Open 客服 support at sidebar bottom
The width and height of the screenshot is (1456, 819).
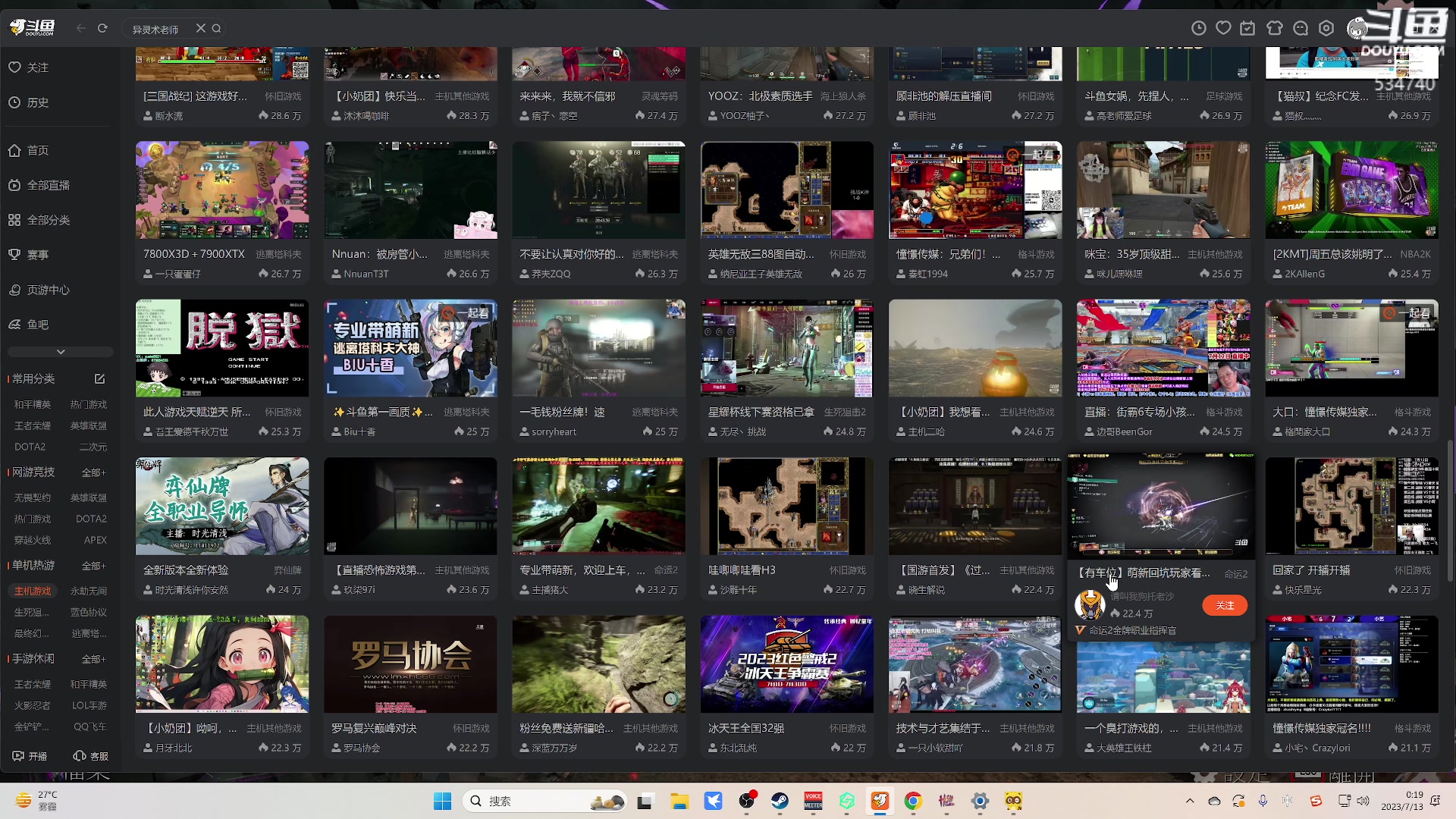(90, 756)
